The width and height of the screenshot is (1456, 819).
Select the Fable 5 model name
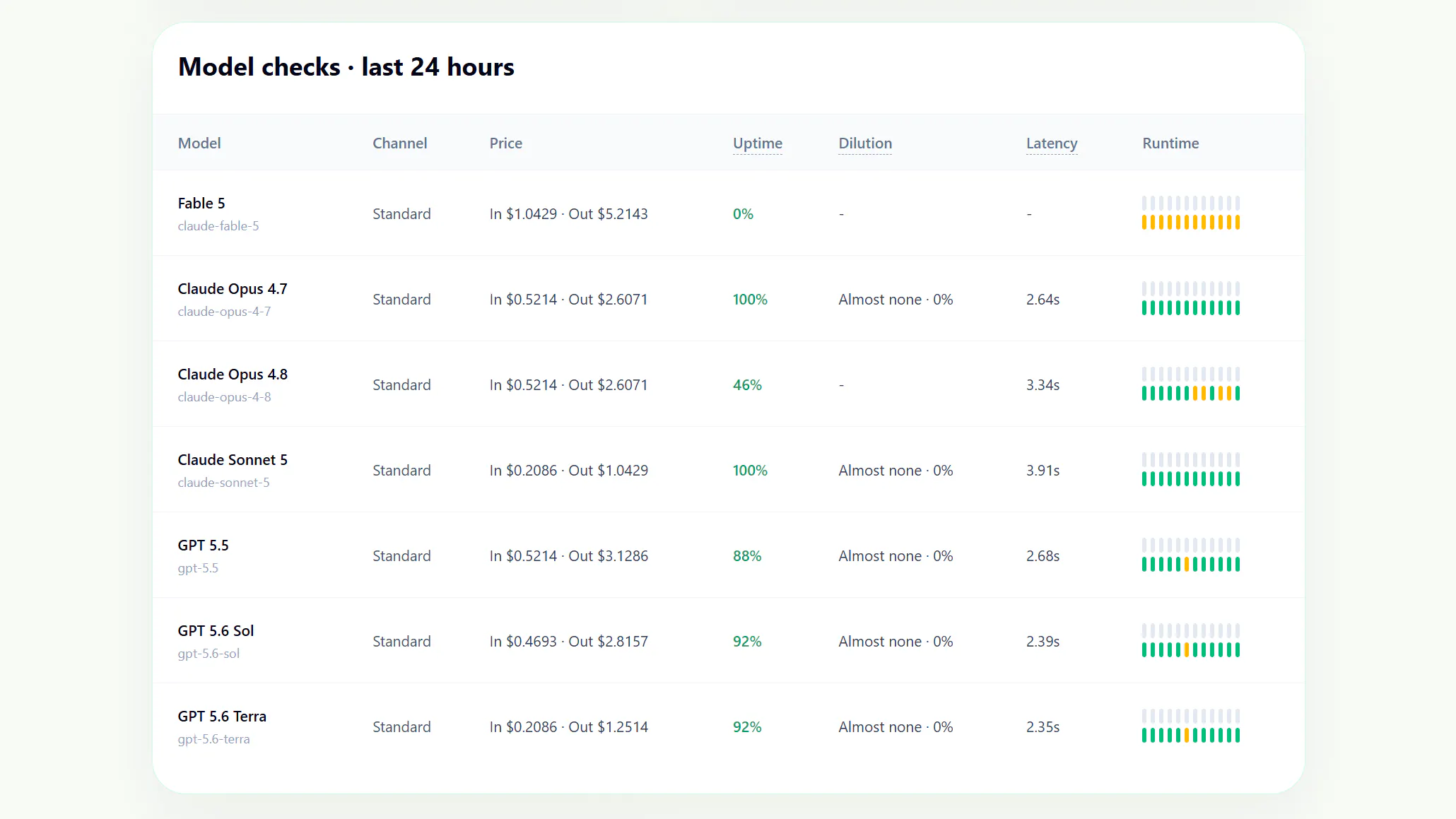click(x=201, y=204)
